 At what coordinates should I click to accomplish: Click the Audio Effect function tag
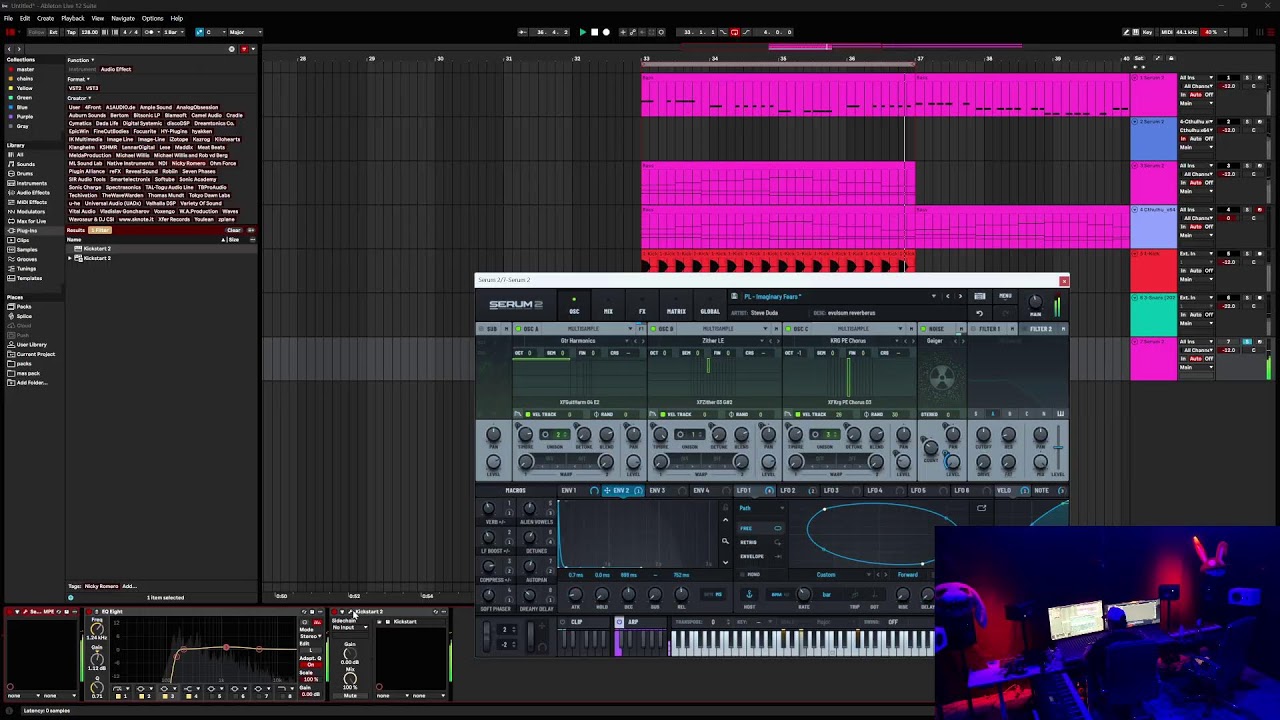click(116, 70)
